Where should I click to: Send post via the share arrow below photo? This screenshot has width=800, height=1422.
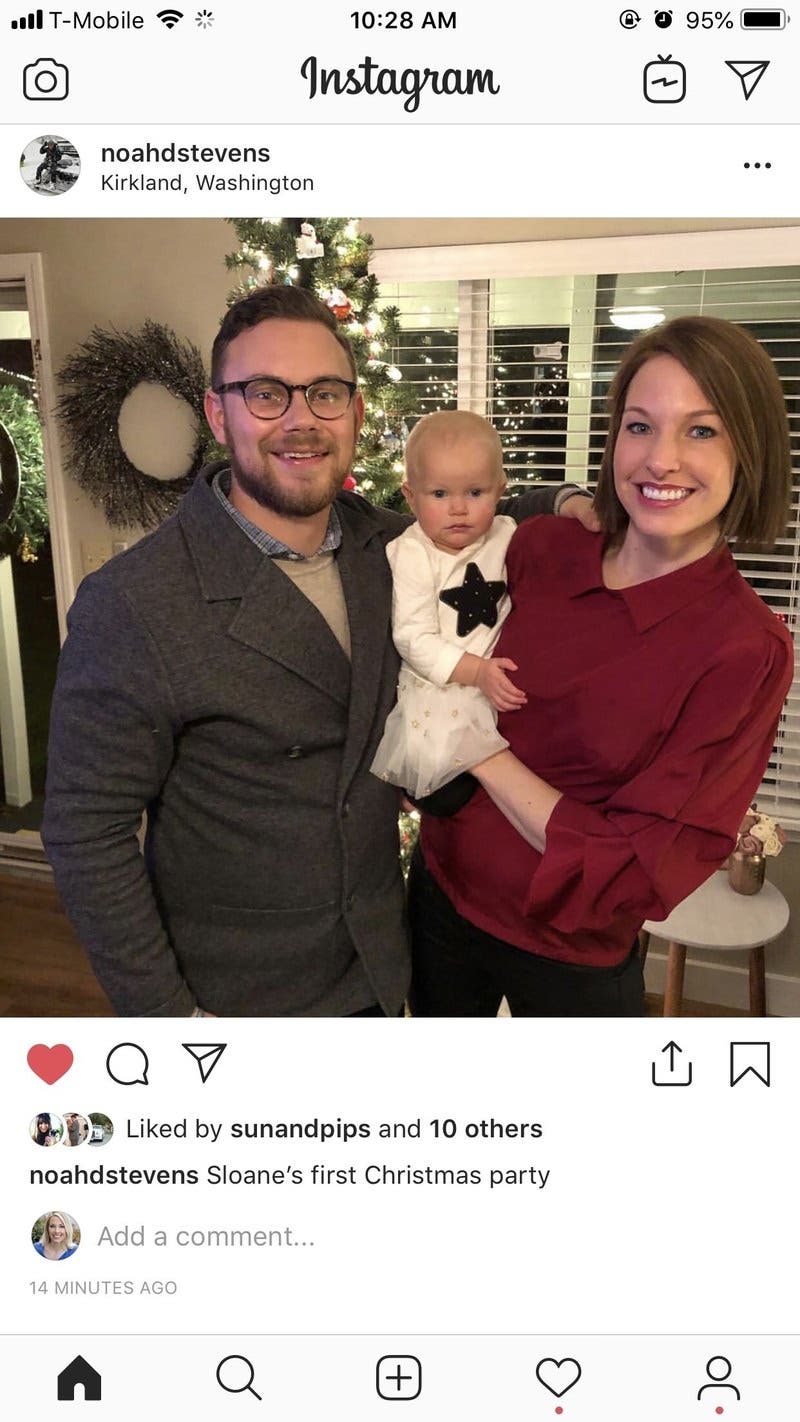tap(204, 1062)
